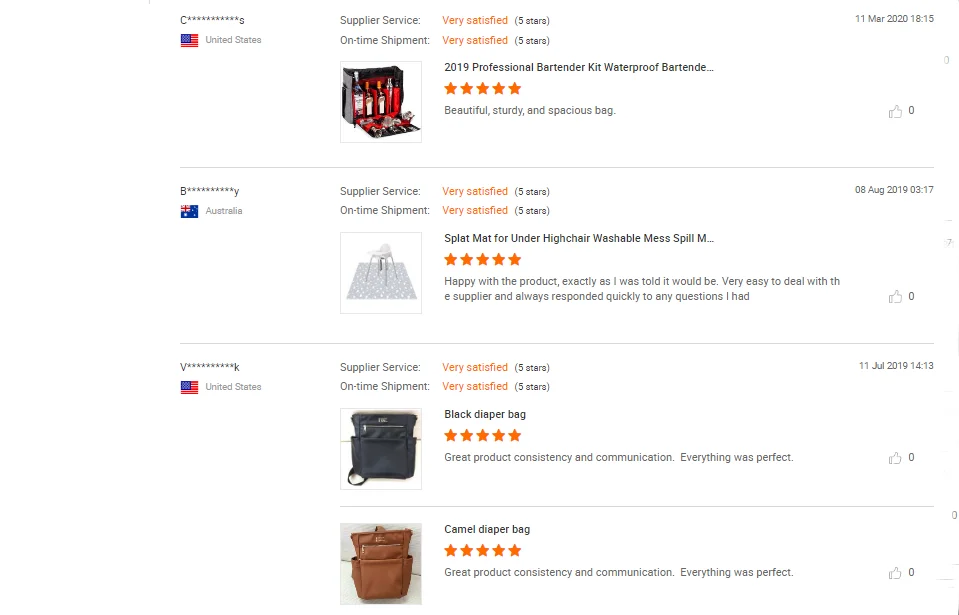Click the United States flag under V**********k
This screenshot has height=615, width=959.
click(189, 388)
